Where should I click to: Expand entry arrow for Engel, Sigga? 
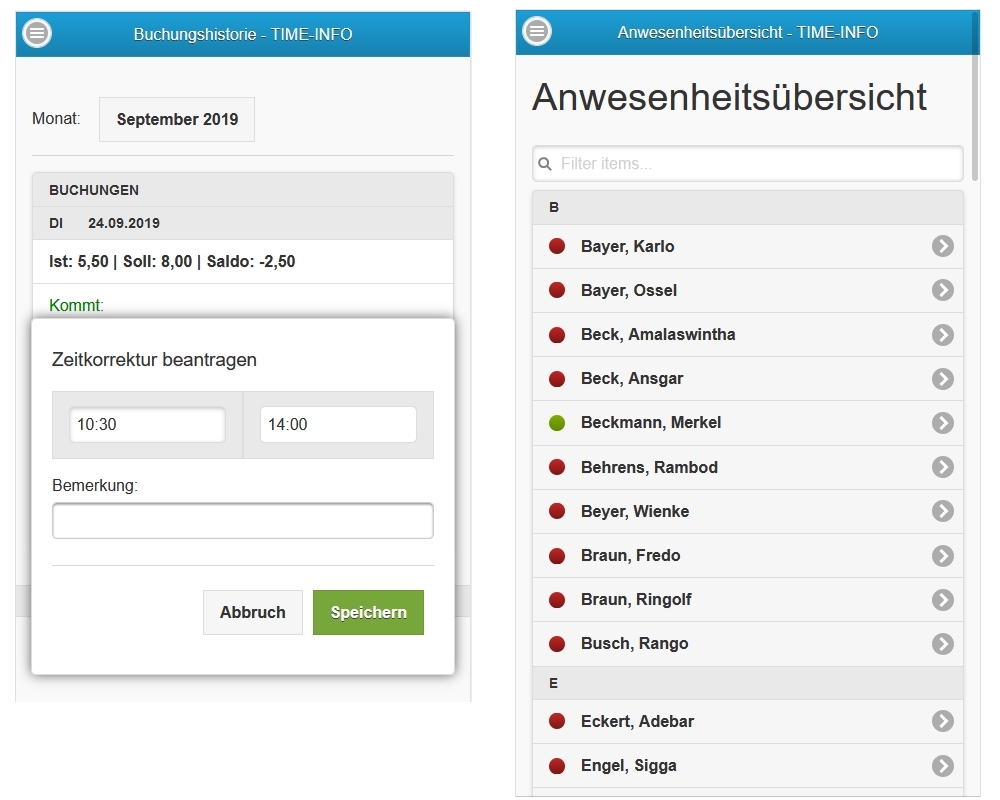click(942, 765)
